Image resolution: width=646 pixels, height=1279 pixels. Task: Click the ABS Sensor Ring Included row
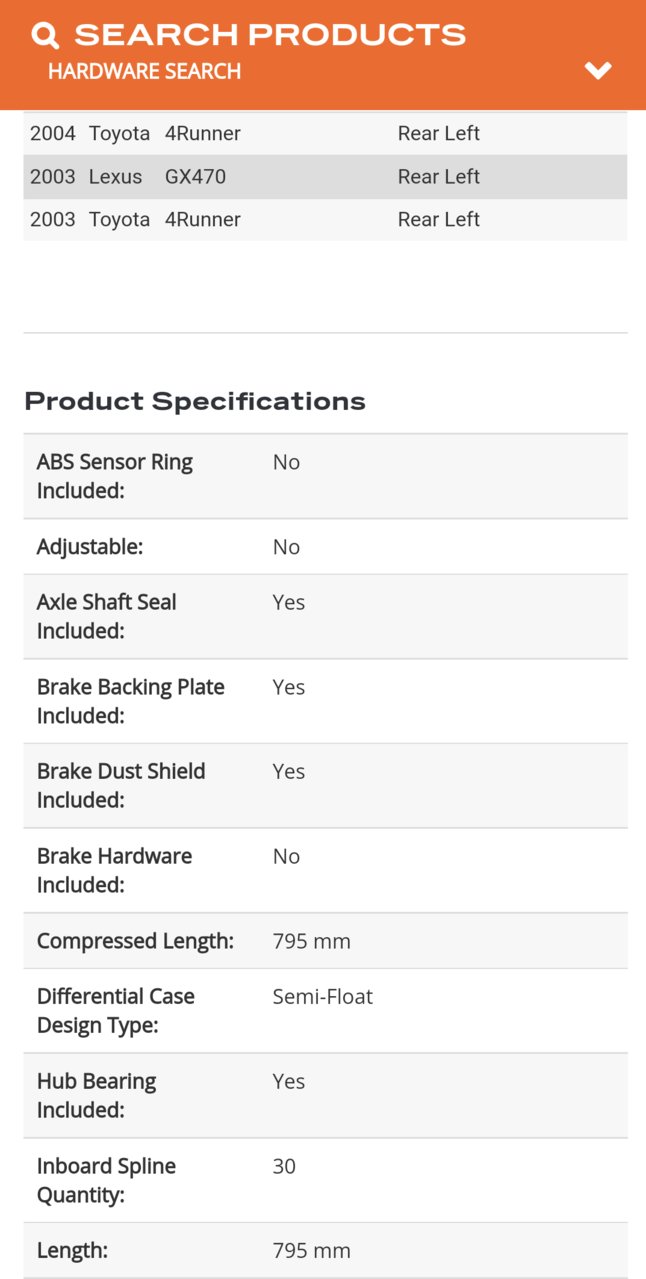tap(325, 476)
